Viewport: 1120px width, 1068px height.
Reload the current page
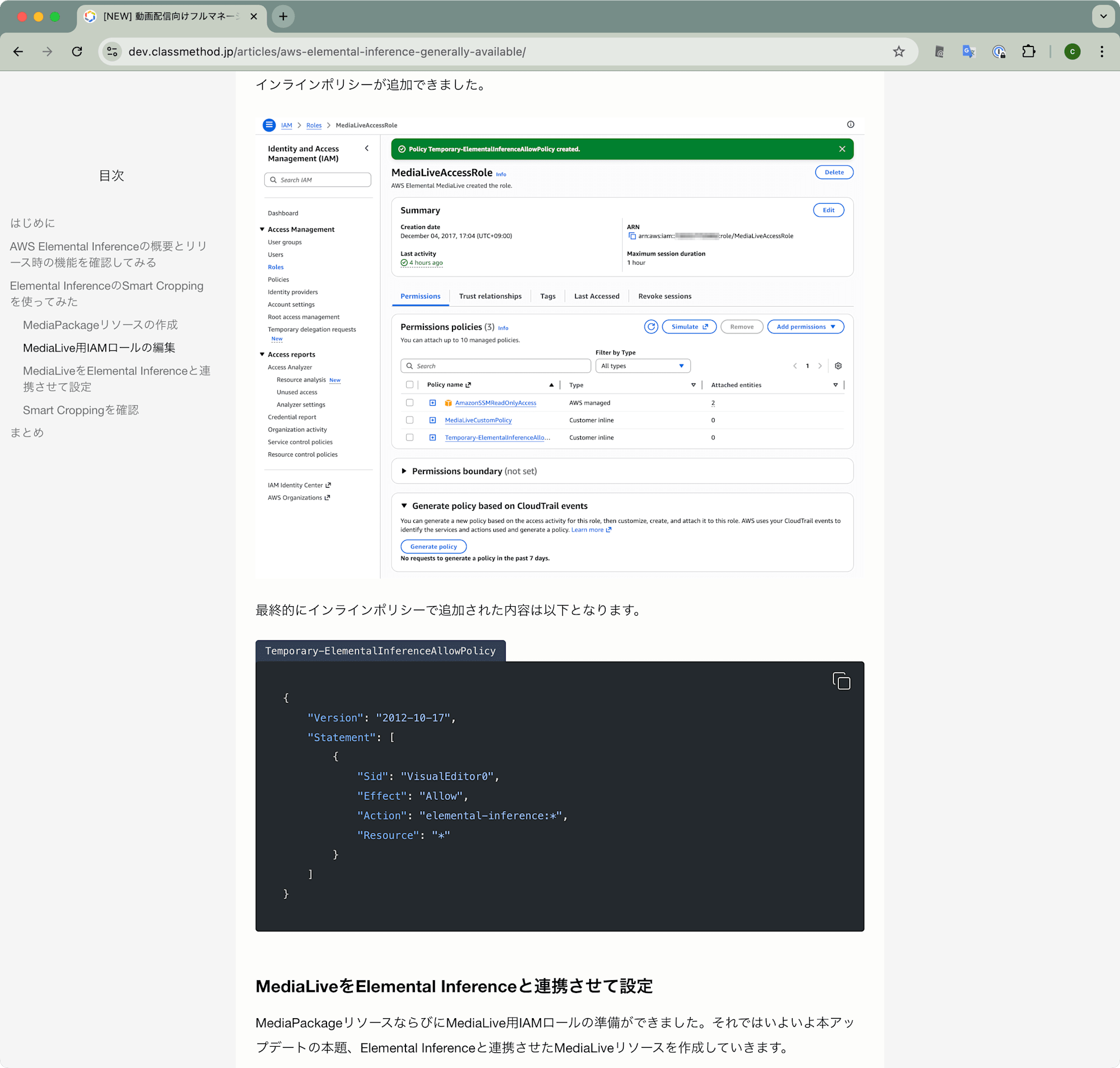[x=77, y=52]
